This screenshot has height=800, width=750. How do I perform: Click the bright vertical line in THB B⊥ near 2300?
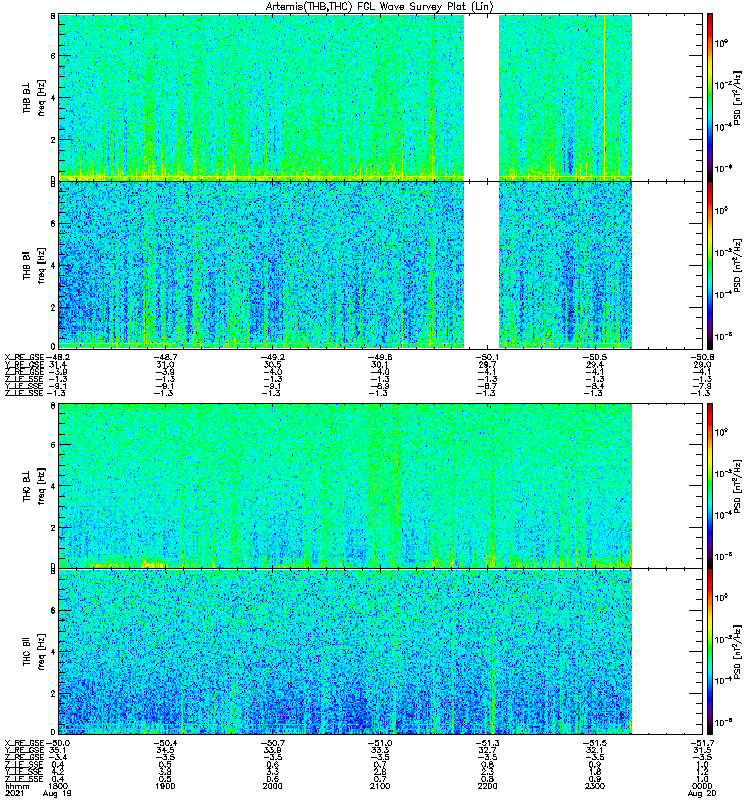(605, 97)
